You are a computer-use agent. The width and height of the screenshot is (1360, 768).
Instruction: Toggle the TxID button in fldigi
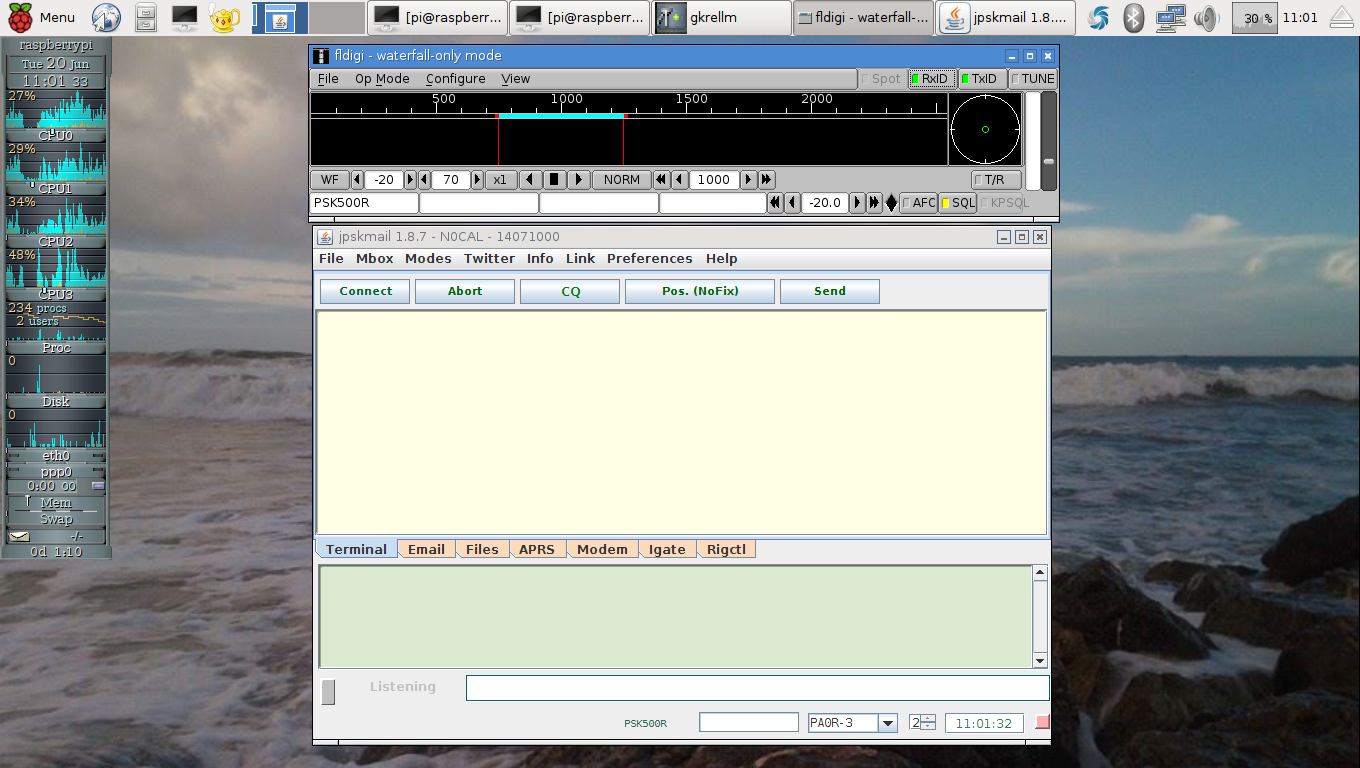pos(979,79)
